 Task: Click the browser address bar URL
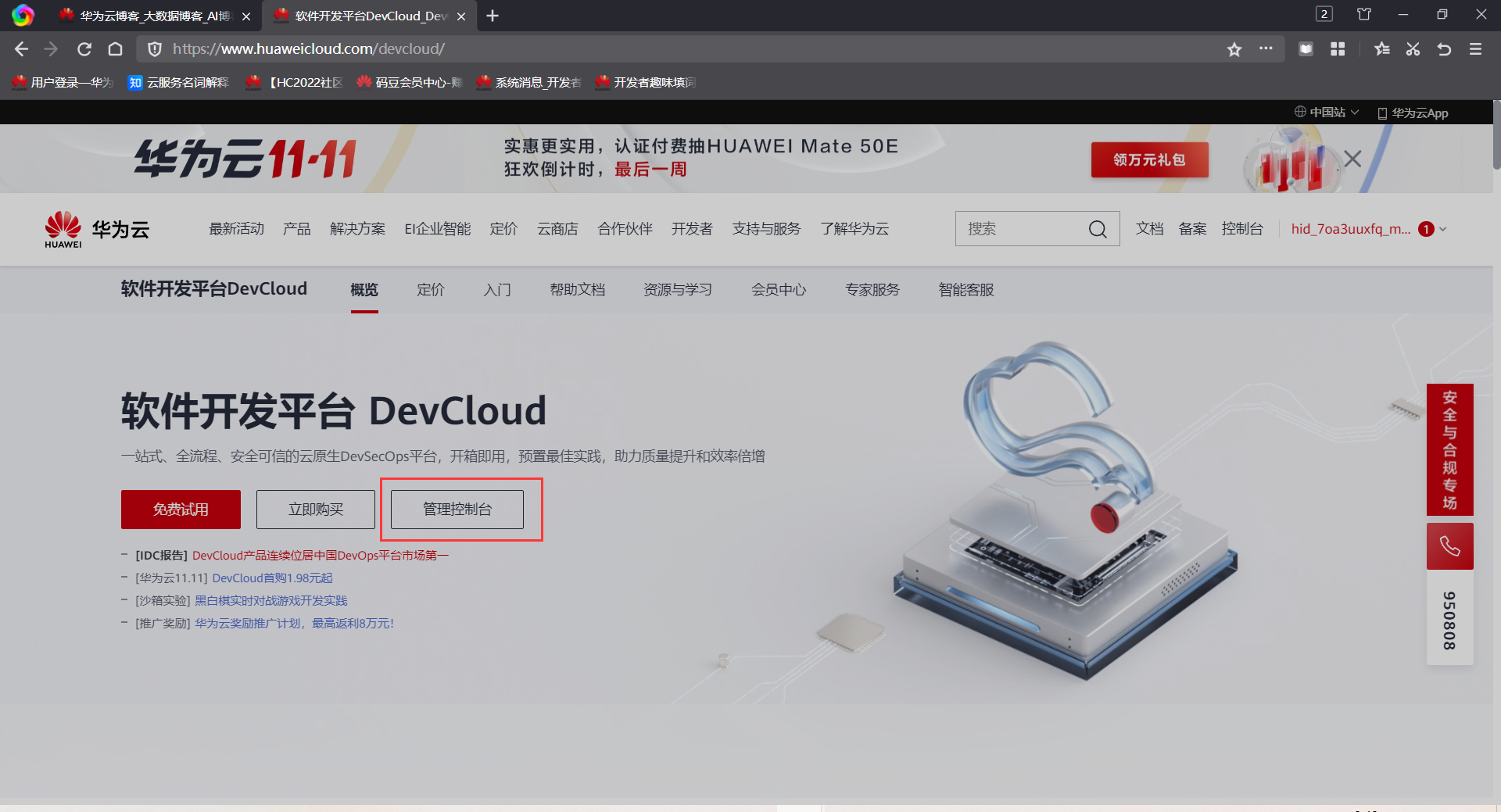[x=309, y=49]
